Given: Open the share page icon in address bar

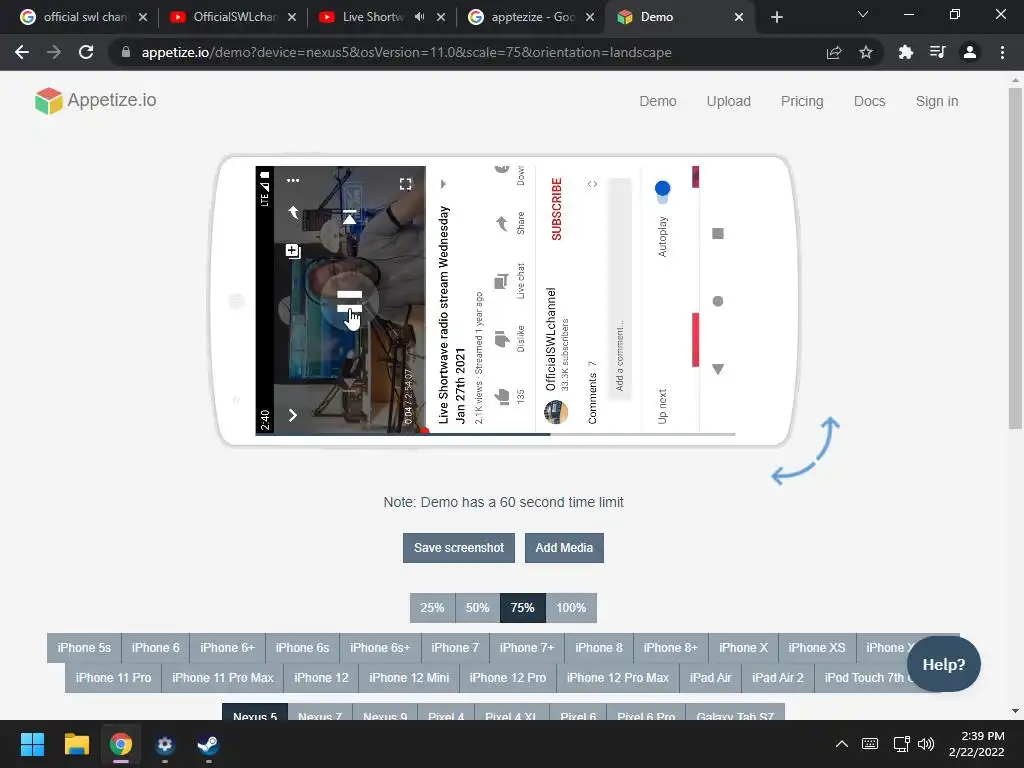Looking at the screenshot, I should [834, 52].
